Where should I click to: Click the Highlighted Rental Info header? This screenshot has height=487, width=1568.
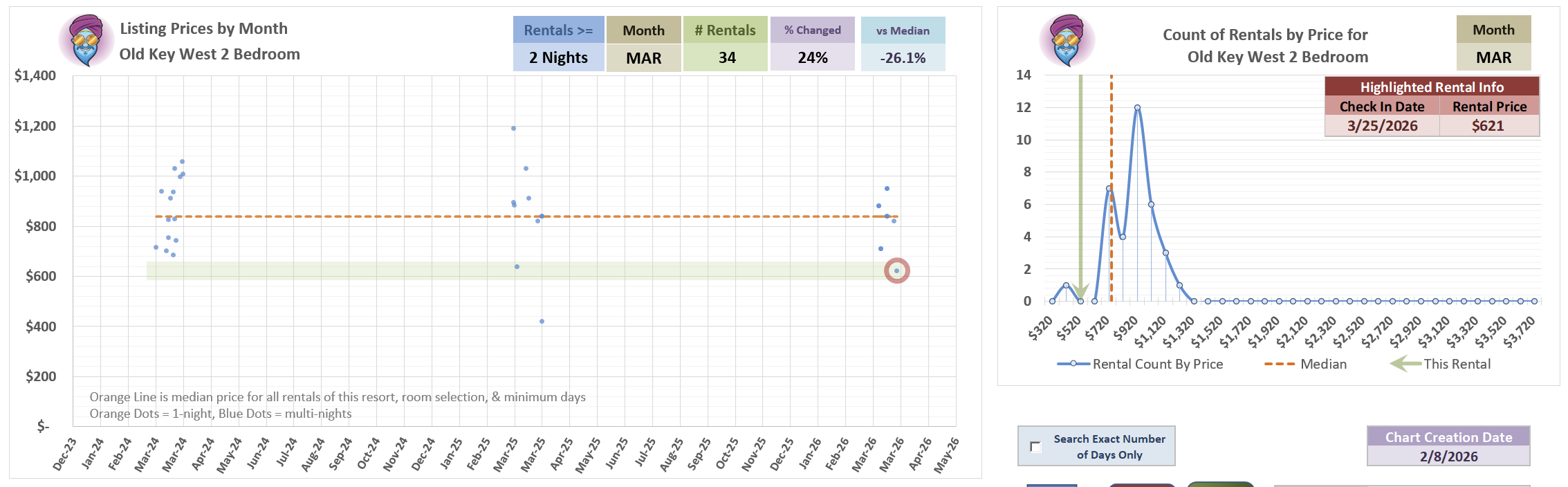click(x=1432, y=87)
